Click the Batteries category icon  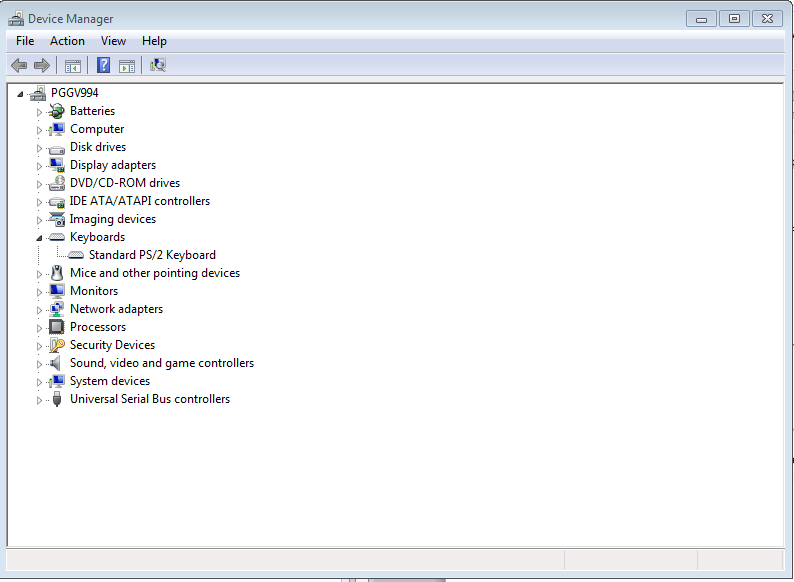tap(57, 111)
